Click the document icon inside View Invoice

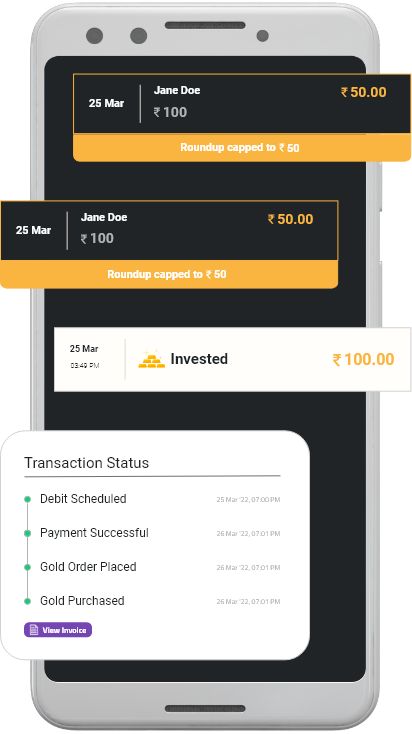[x=34, y=630]
